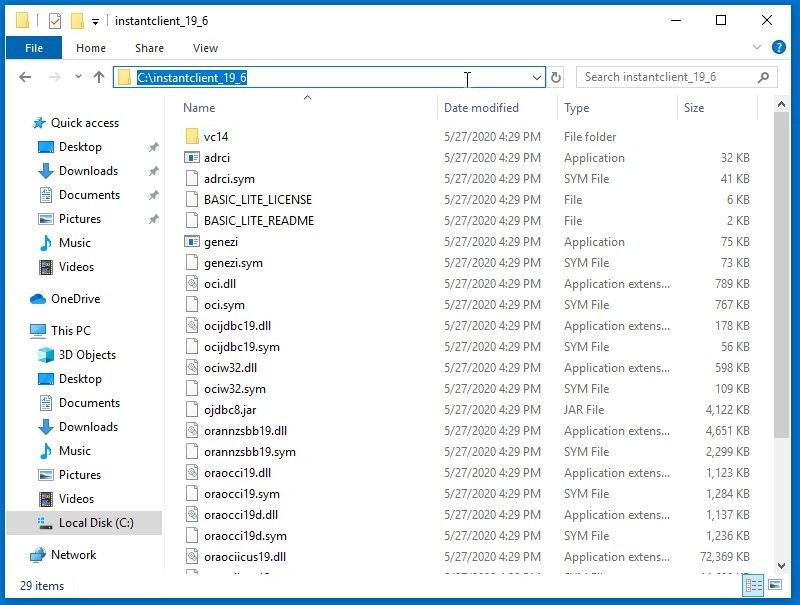Sort by the Date modified column
Viewport: 800px width, 605px height.
(481, 108)
